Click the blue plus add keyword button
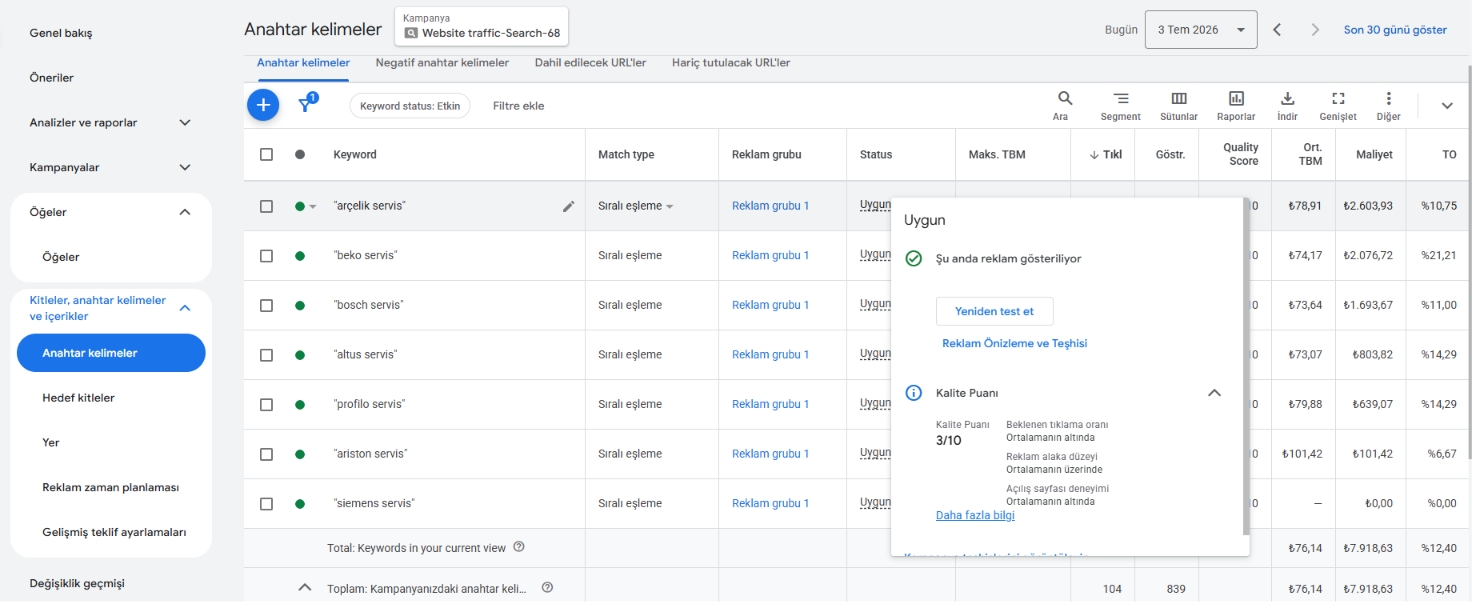This screenshot has width=1472, height=602. tap(263, 104)
